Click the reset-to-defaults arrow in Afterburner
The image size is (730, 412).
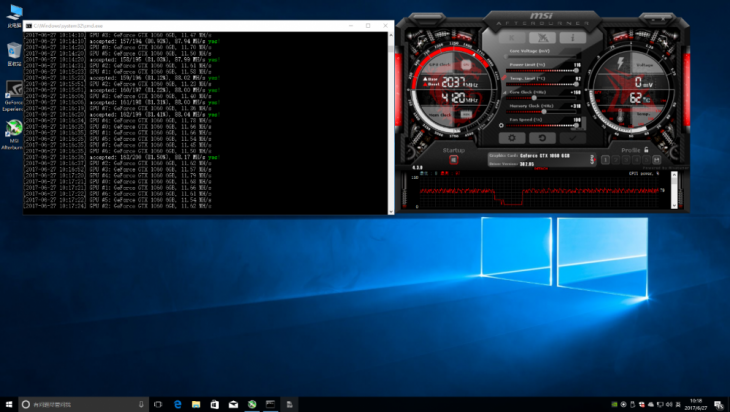click(542, 138)
